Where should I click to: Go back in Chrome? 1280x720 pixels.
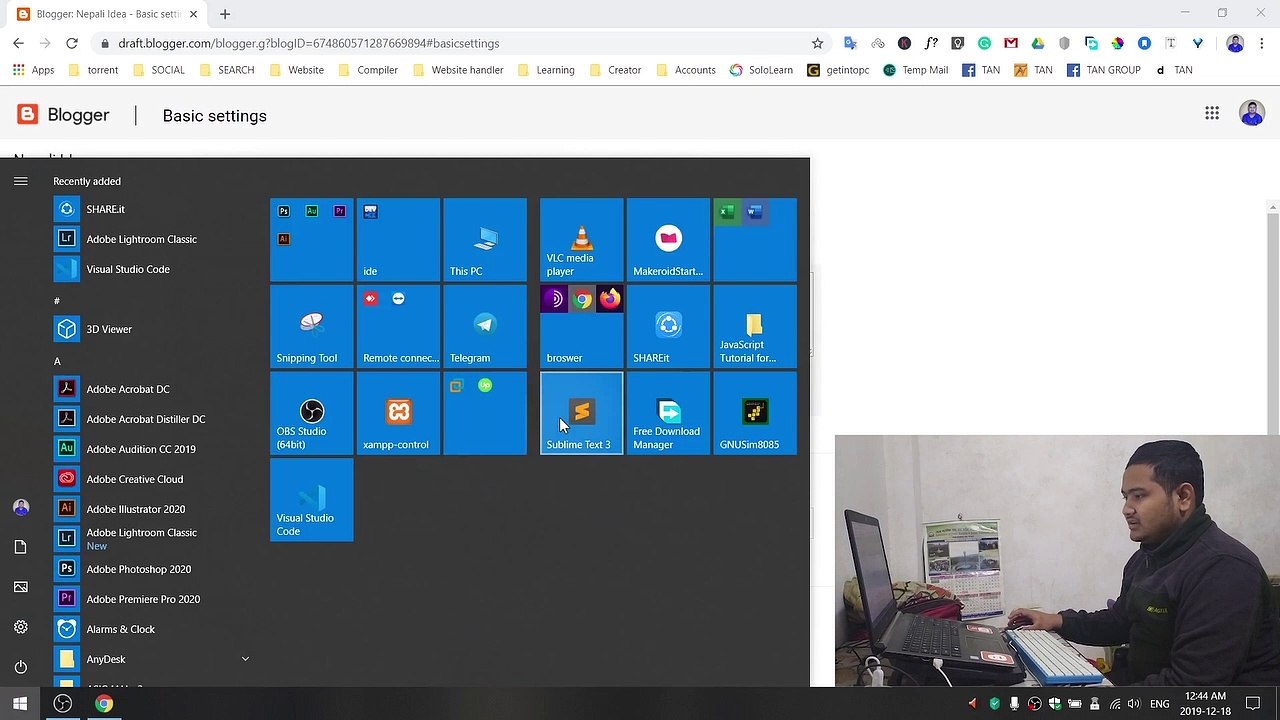tap(18, 43)
